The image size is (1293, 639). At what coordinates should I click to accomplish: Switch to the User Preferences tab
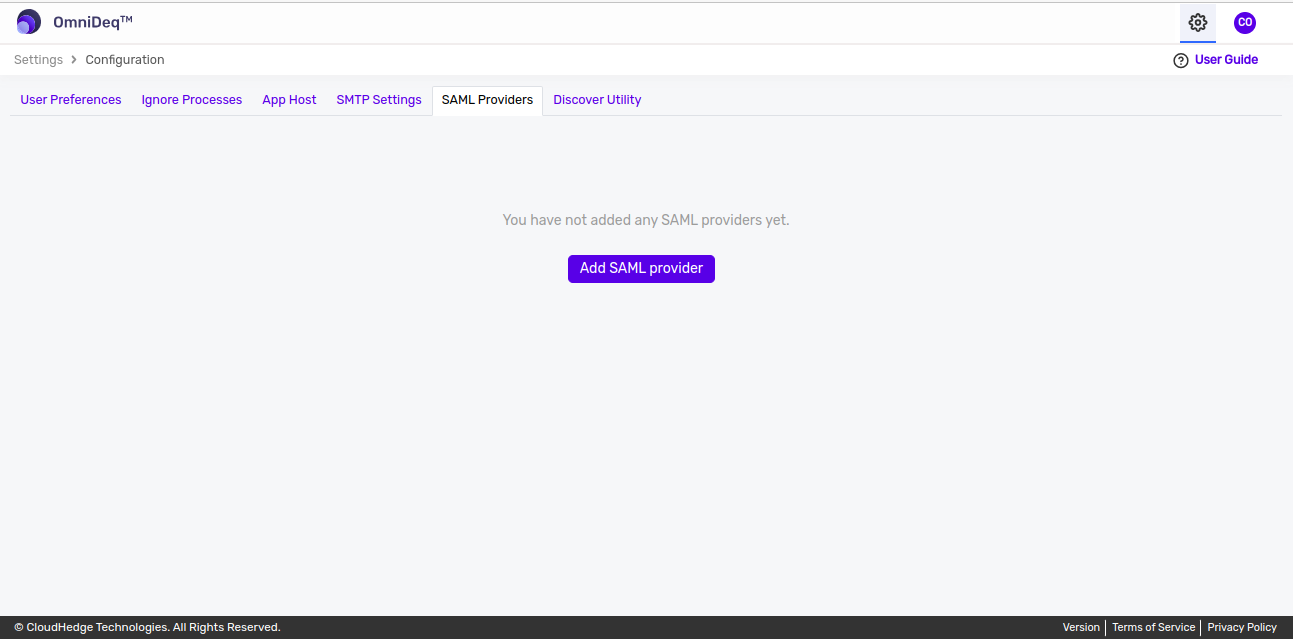click(x=71, y=100)
